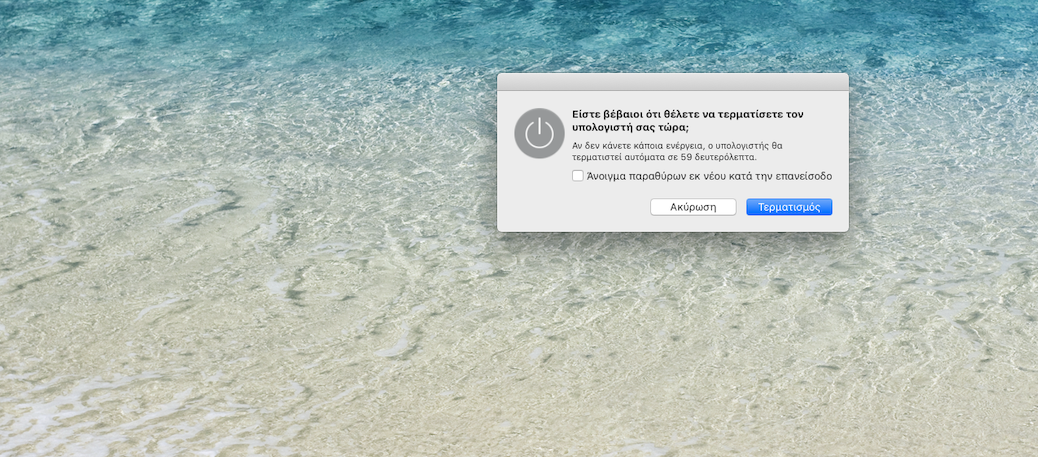Click the Άνοιγμα παραθύρων εκ νέου label text
The image size is (1038, 457).
pyautogui.click(x=709, y=176)
